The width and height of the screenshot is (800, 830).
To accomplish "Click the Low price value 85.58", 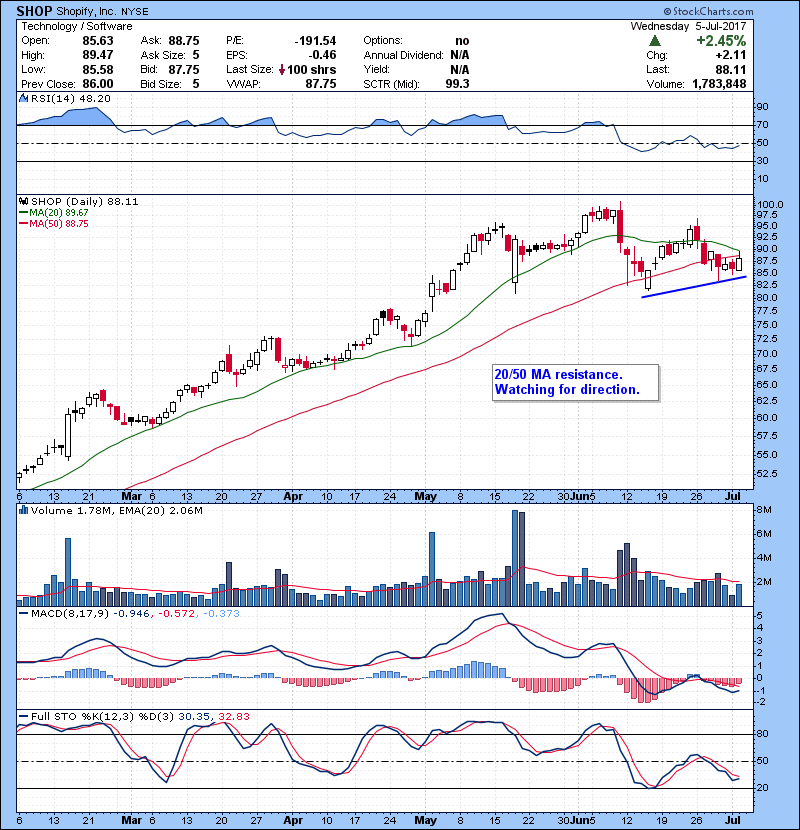I will click(x=98, y=69).
